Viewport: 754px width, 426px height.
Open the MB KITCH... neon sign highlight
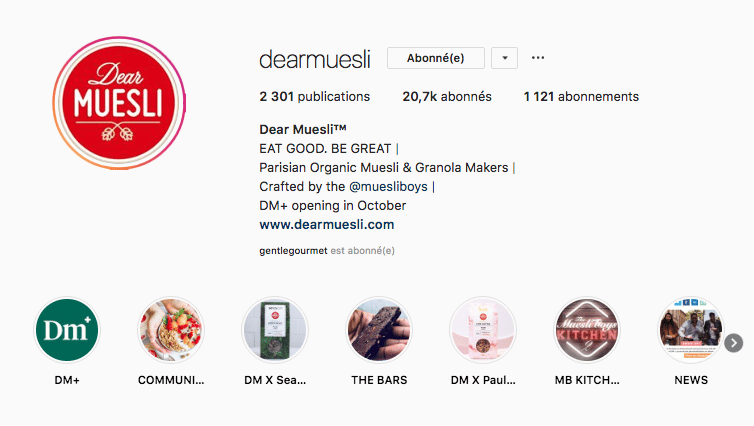(587, 330)
